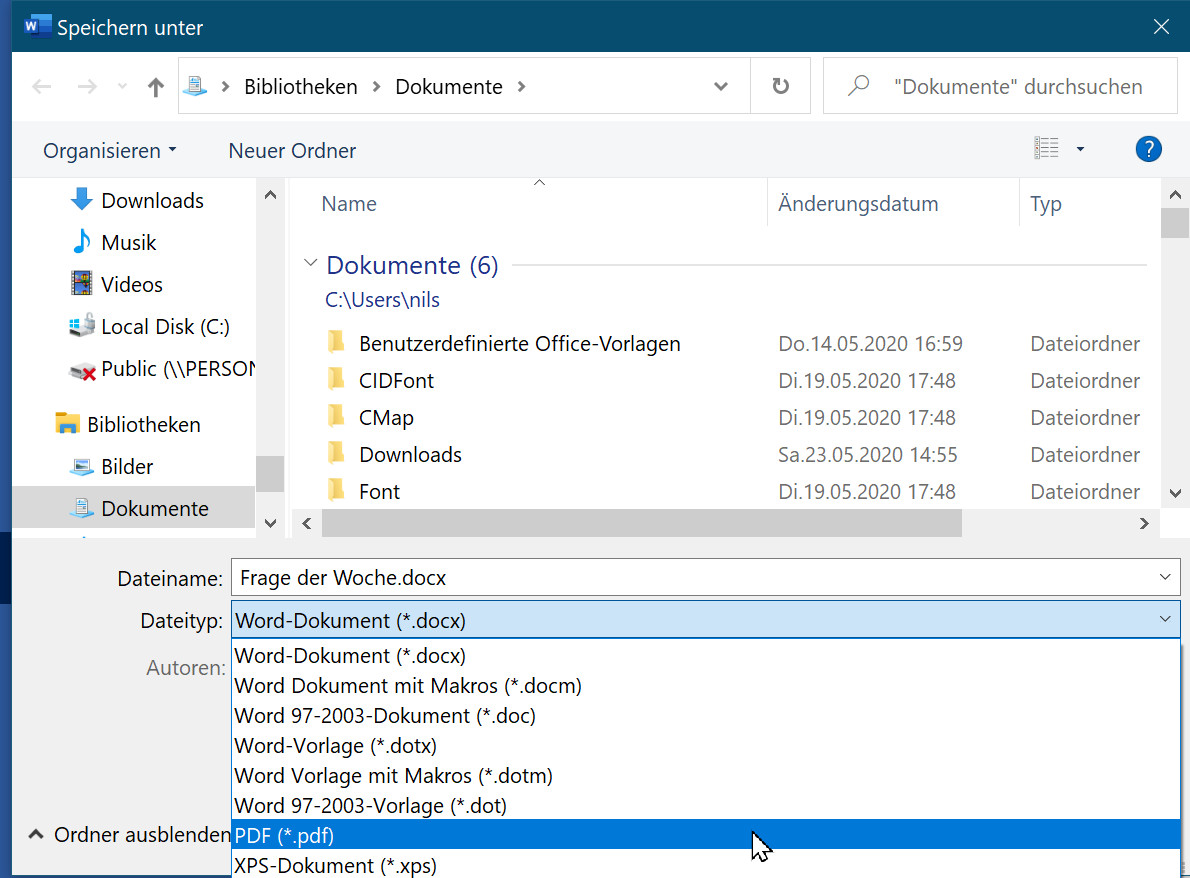The height and width of the screenshot is (878, 1190).
Task: Open the view options dropdown arrow
Action: (1080, 150)
